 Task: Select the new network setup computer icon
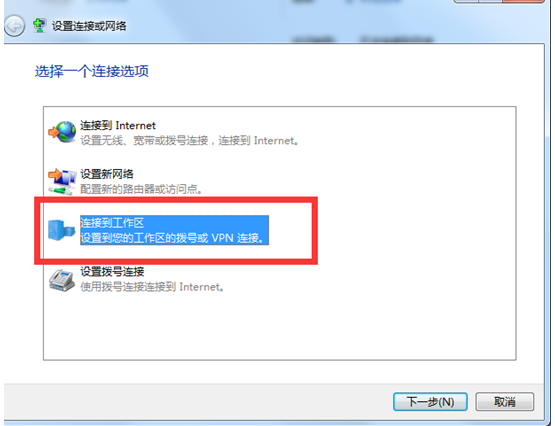click(x=62, y=181)
